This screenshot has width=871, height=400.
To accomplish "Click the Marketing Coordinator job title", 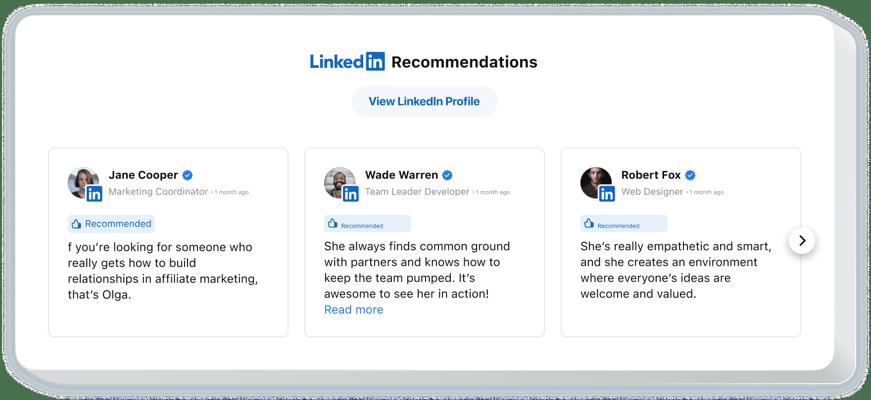I will click(158, 192).
